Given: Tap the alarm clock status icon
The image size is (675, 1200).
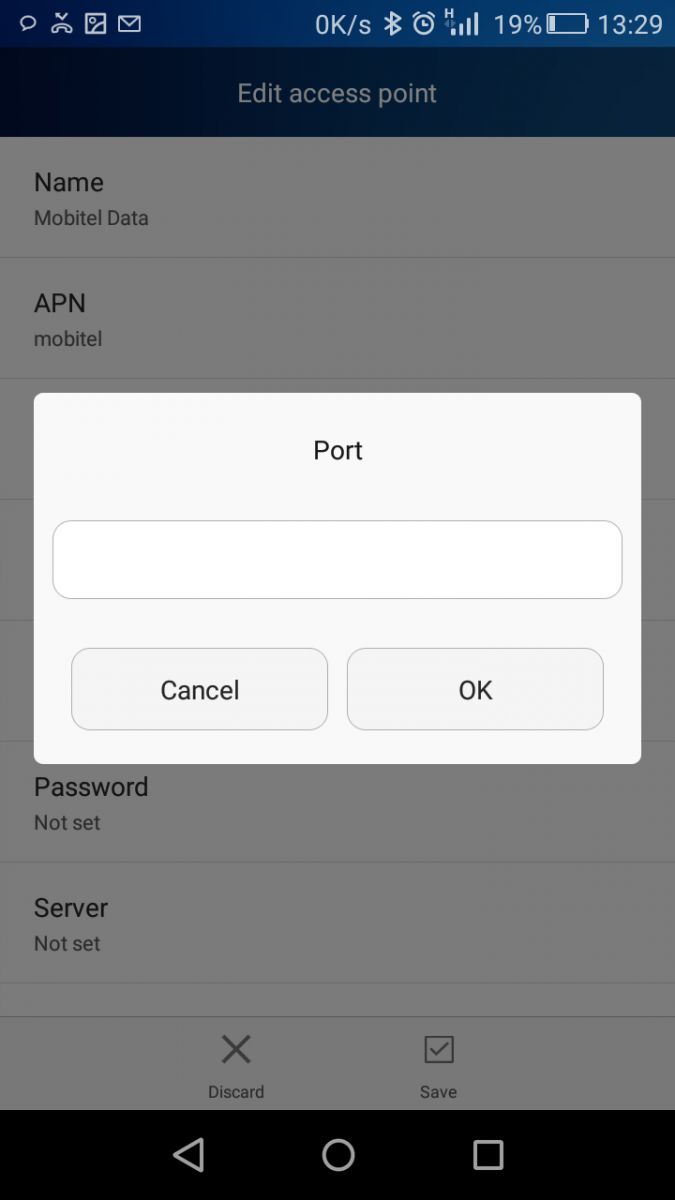Looking at the screenshot, I should (424, 23).
